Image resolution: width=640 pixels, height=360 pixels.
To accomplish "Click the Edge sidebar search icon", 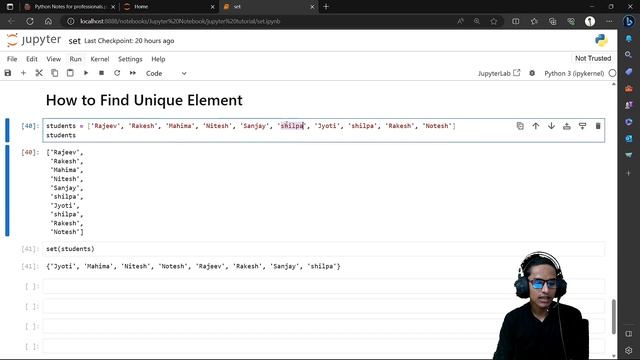I will tap(629, 55).
